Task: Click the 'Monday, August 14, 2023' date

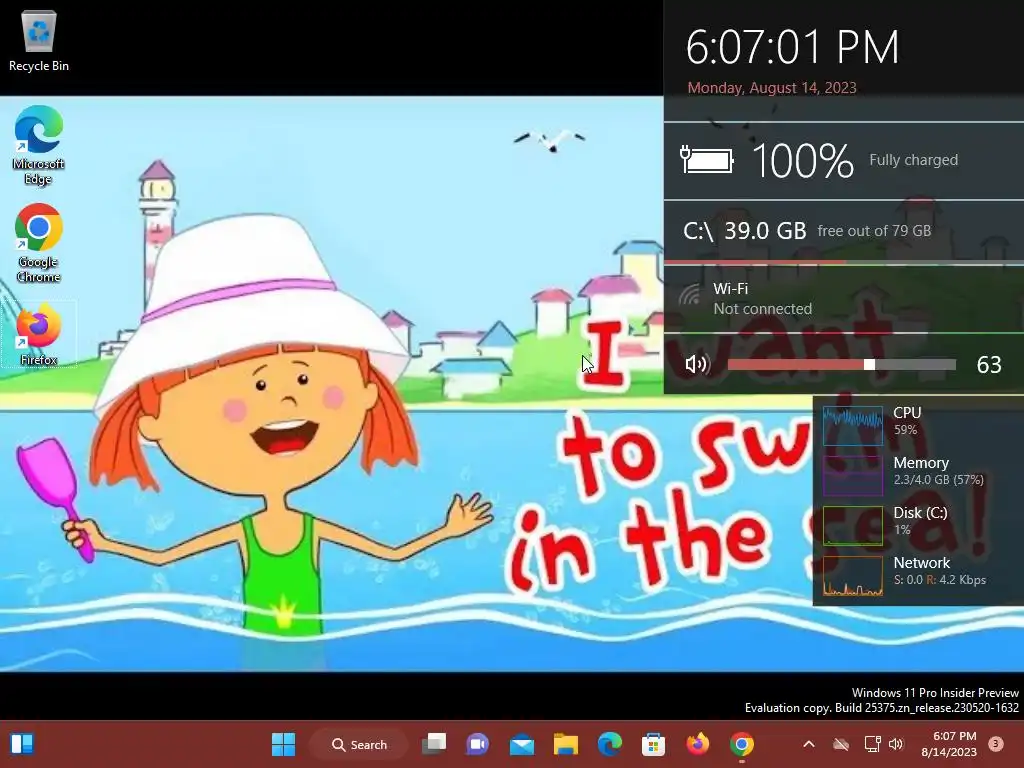Action: [772, 88]
